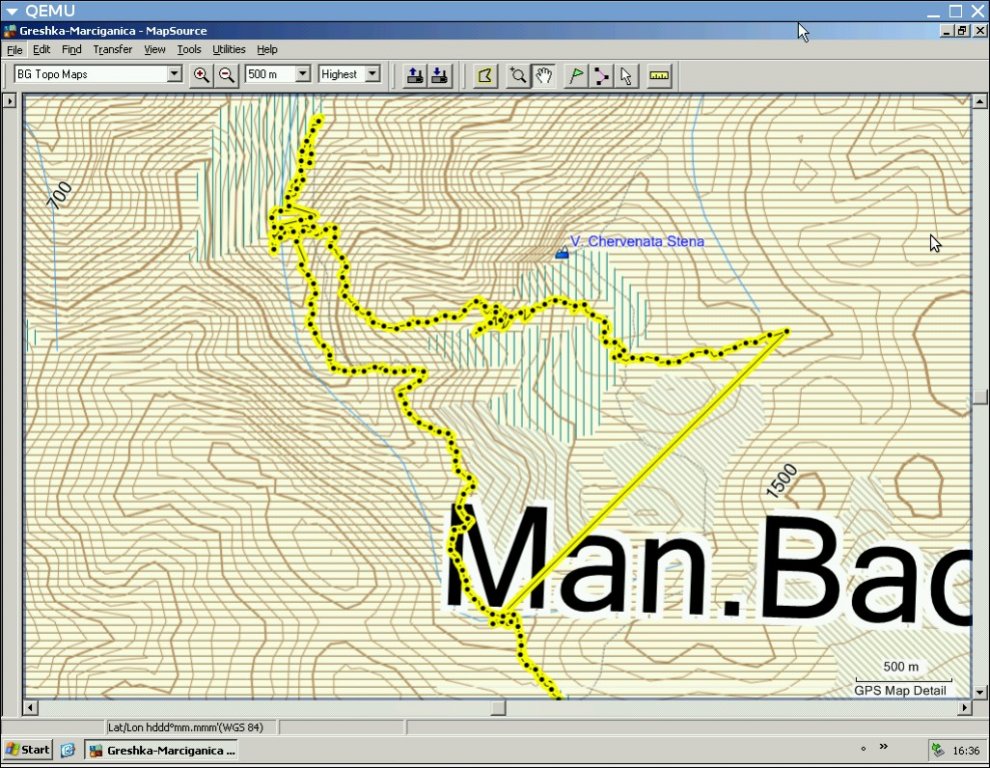Click the 700 contour elevation label

point(59,195)
